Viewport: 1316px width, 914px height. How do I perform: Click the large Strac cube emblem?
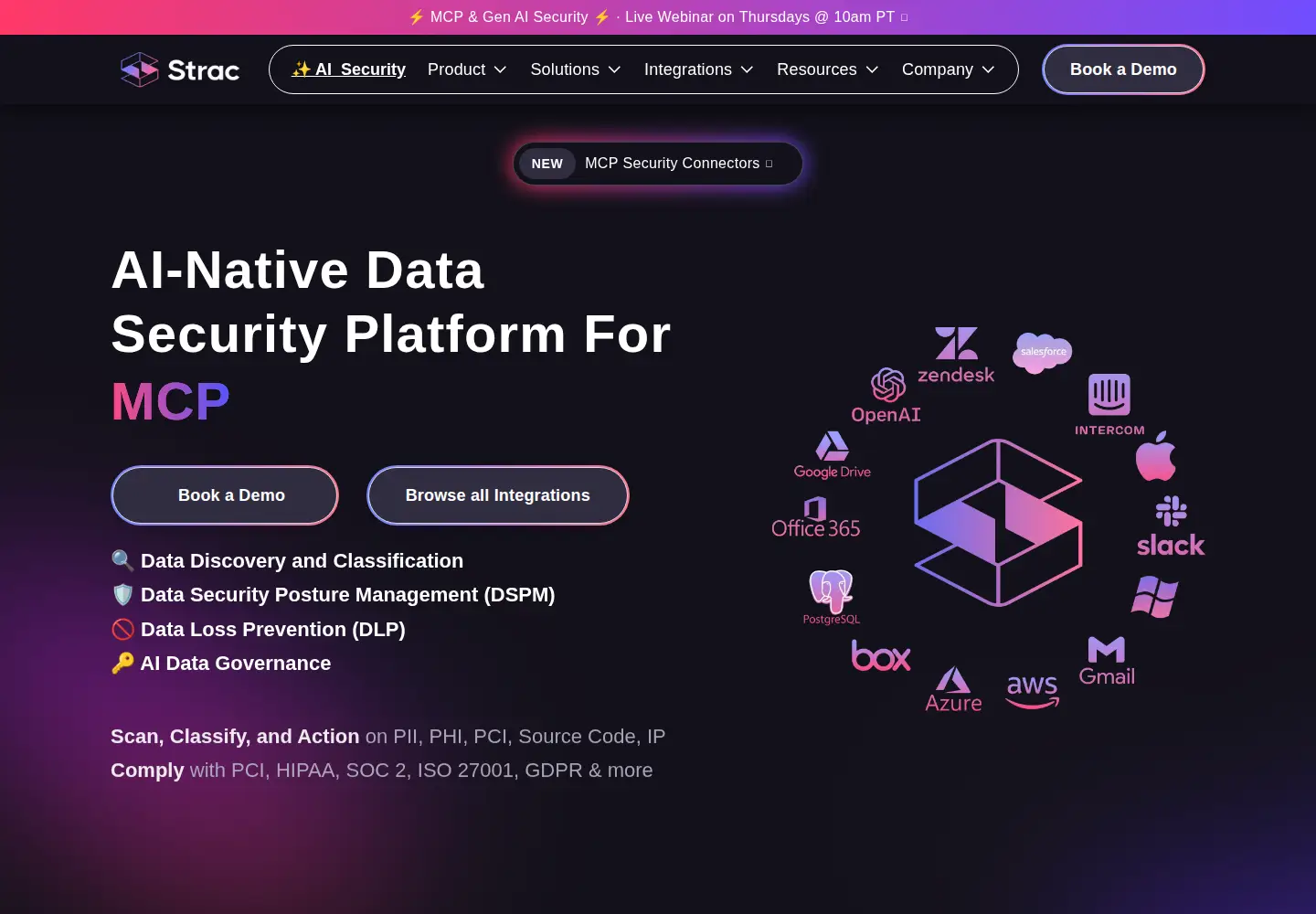pos(998,523)
